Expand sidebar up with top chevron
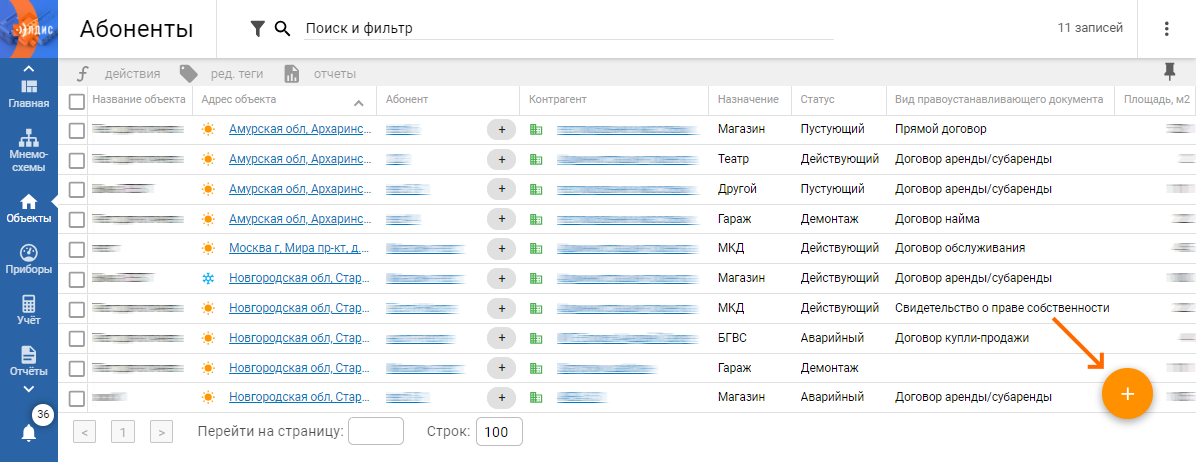 [29, 69]
